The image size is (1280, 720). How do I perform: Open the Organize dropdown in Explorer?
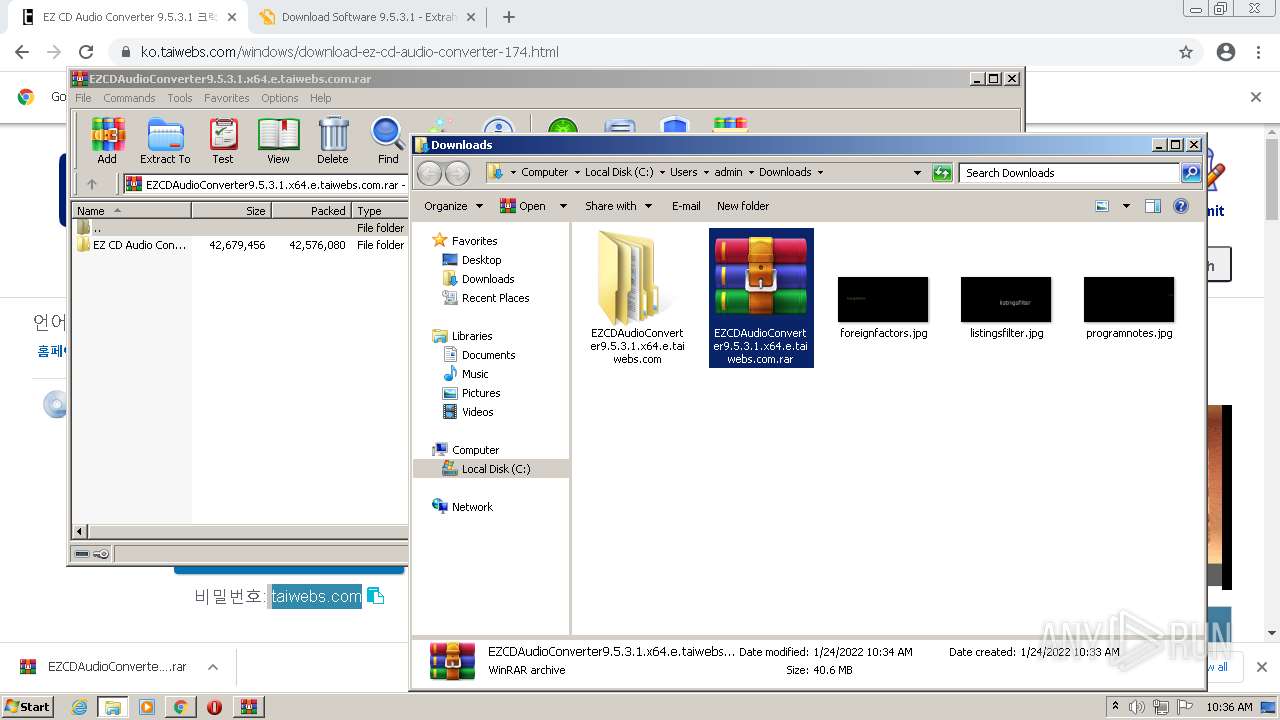point(453,206)
